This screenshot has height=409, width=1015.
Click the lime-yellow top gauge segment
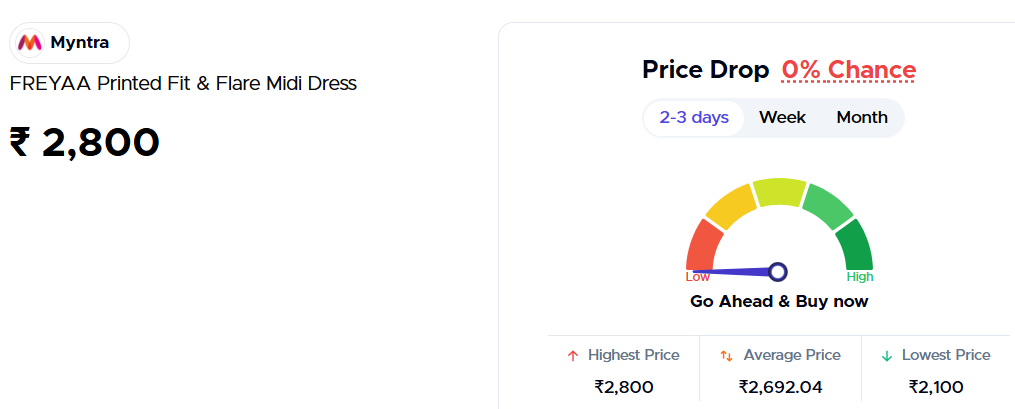tap(779, 191)
